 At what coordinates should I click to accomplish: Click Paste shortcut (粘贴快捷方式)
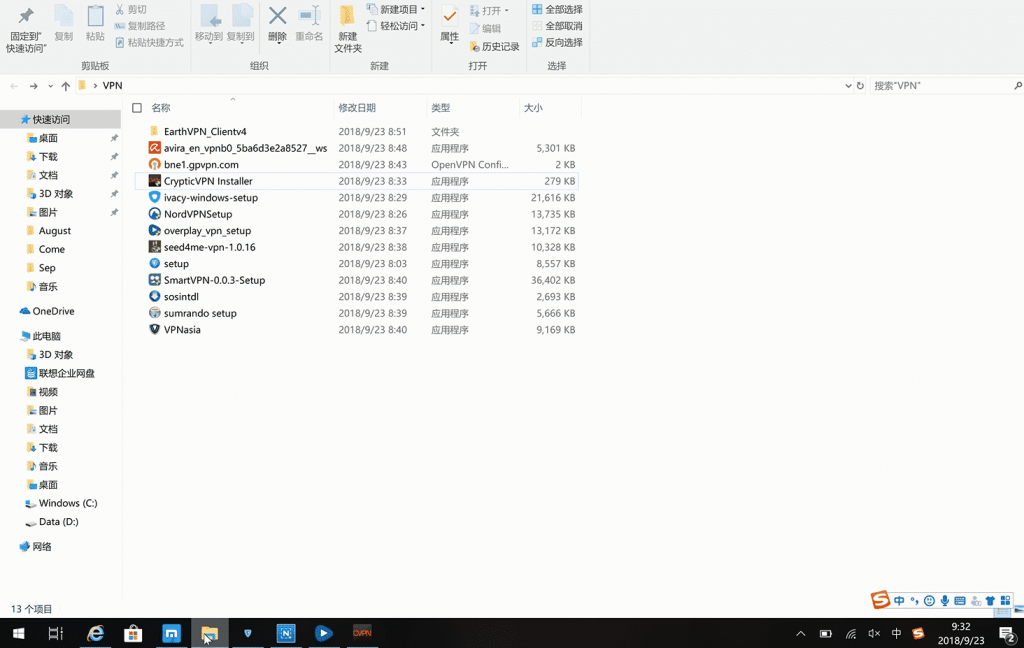point(150,42)
